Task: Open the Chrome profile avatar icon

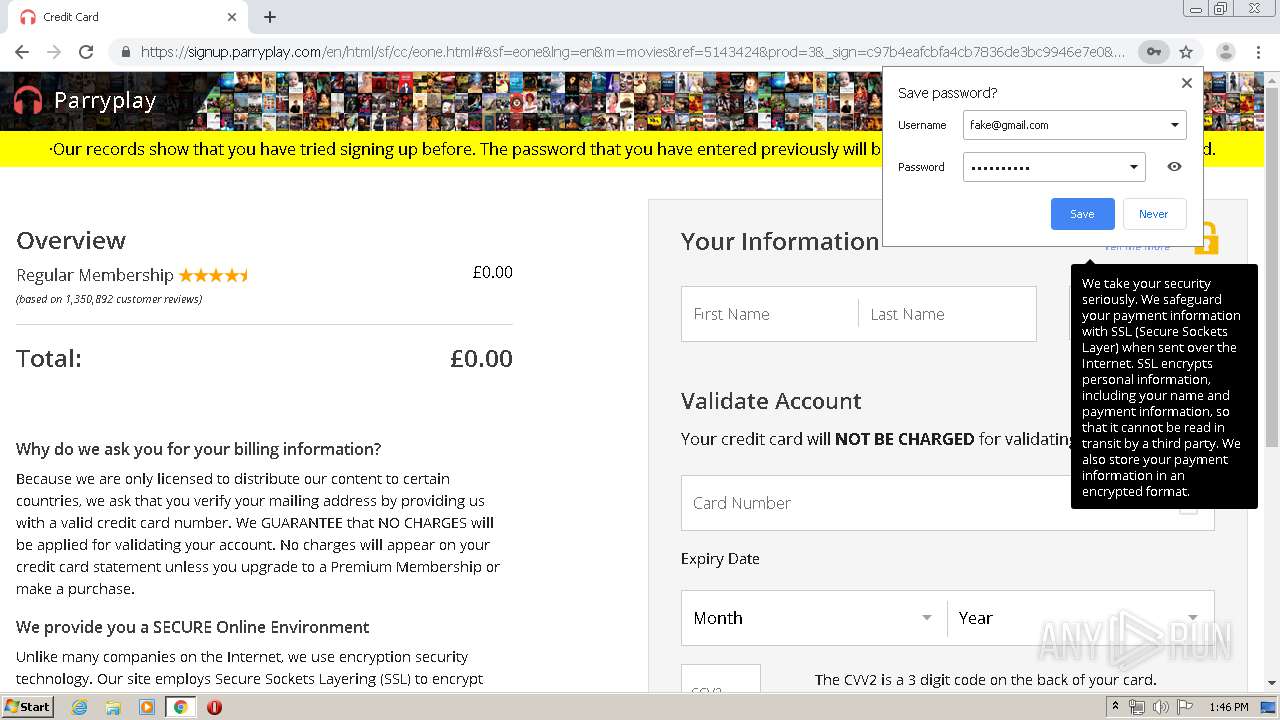Action: (x=1225, y=52)
